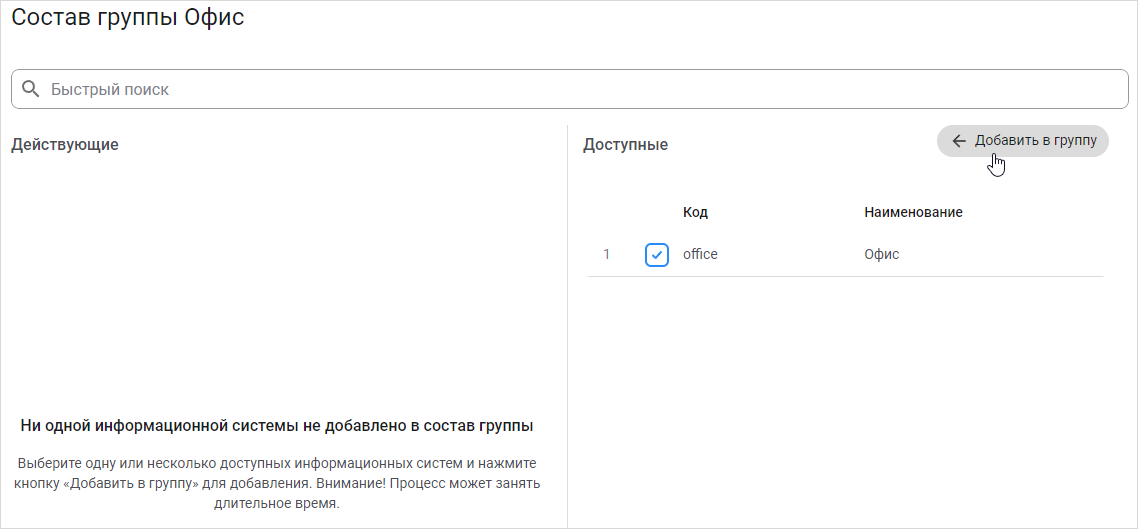Viewport: 1138px width, 529px height.
Task: Select the 'Офис' name cell
Action: [882, 255]
